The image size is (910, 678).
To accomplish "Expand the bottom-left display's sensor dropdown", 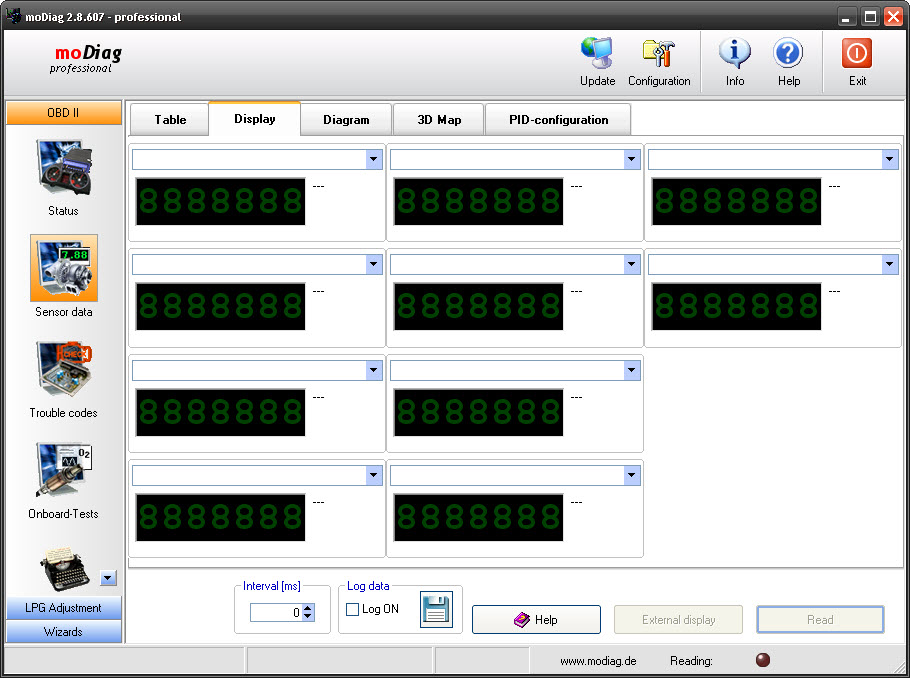I will tap(374, 476).
